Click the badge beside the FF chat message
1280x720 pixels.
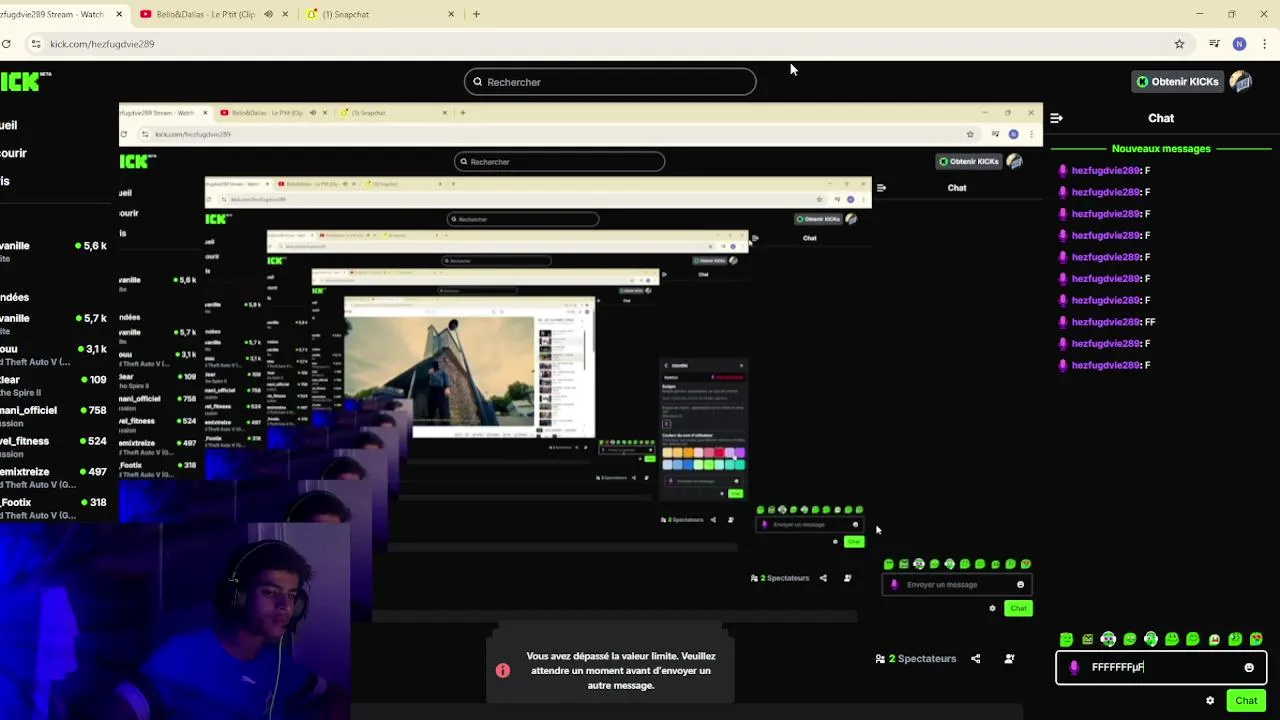[1063, 322]
